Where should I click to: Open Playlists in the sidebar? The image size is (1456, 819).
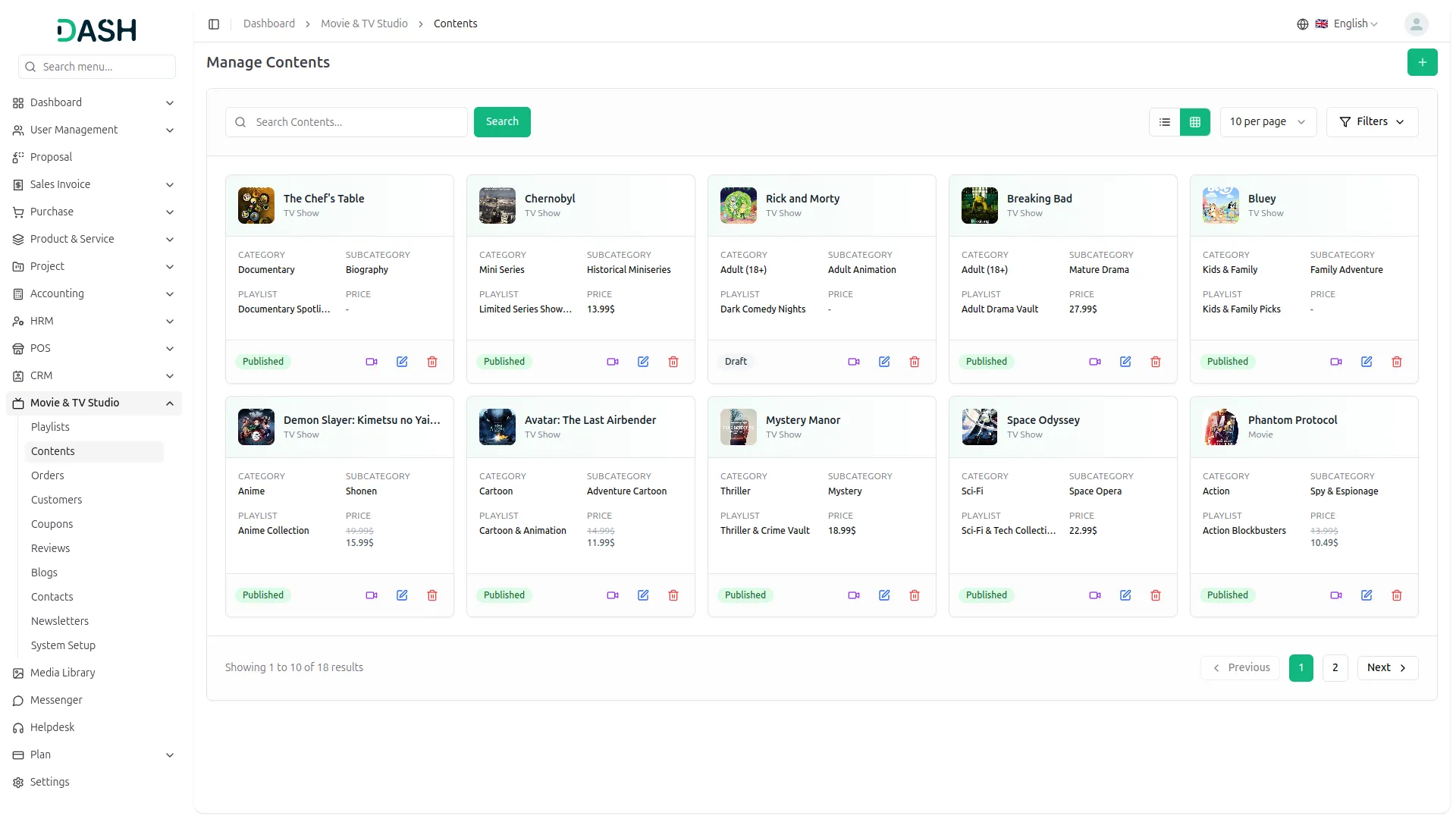click(x=50, y=427)
